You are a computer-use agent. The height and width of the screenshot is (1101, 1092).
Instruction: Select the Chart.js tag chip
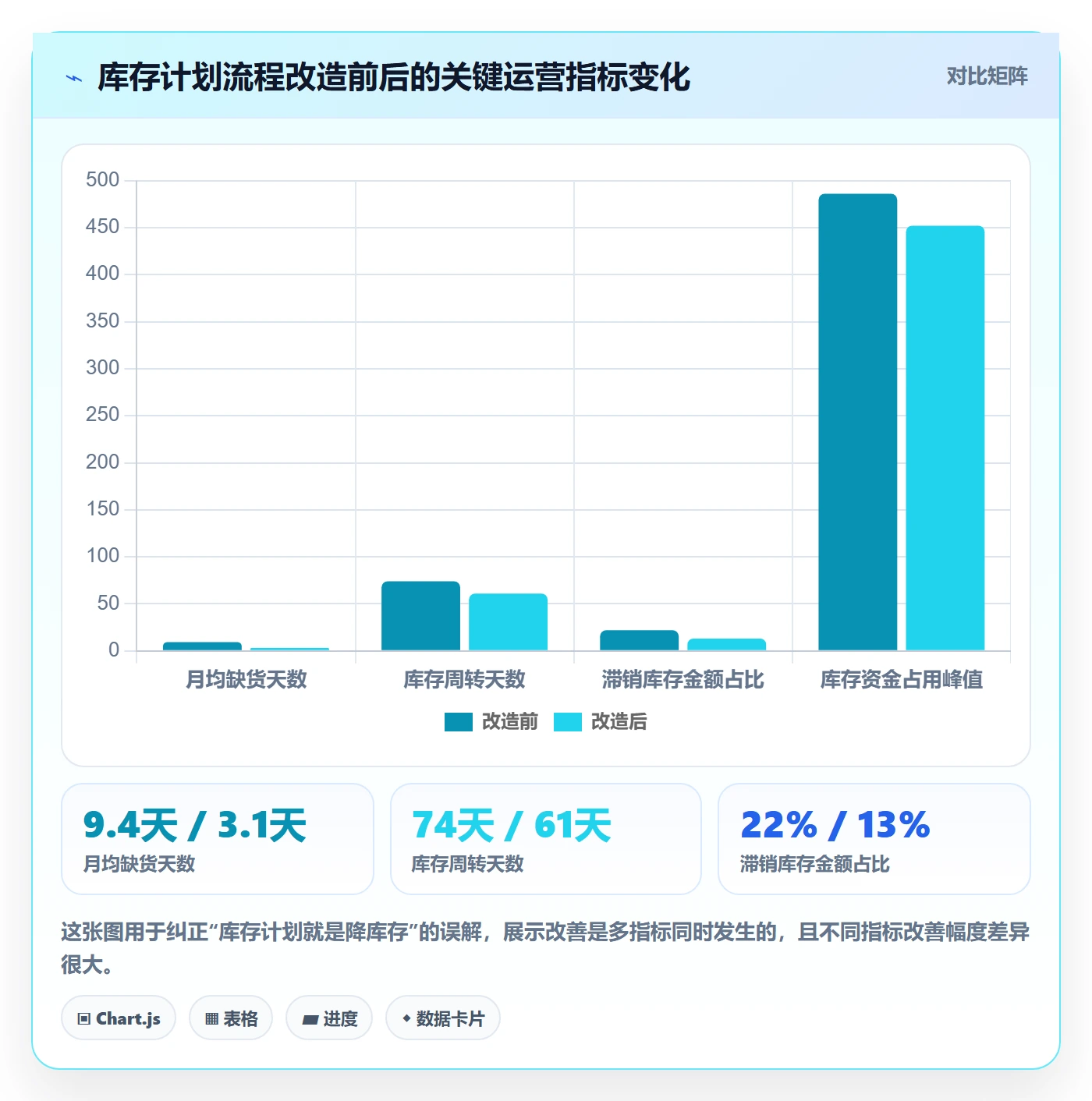point(119,1018)
